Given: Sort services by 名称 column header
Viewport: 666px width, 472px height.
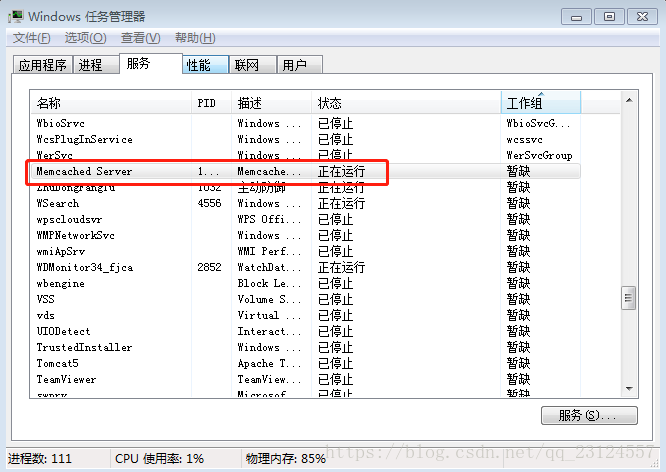Looking at the screenshot, I should pyautogui.click(x=111, y=103).
